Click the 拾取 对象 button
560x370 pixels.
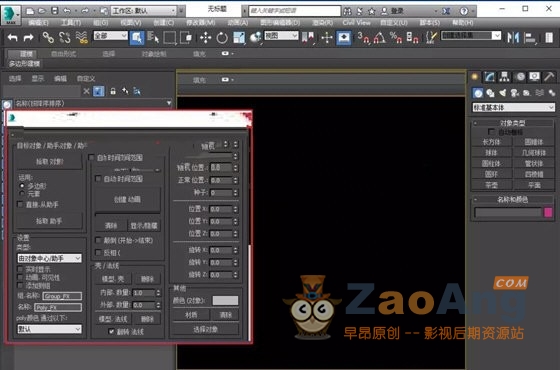(x=49, y=162)
